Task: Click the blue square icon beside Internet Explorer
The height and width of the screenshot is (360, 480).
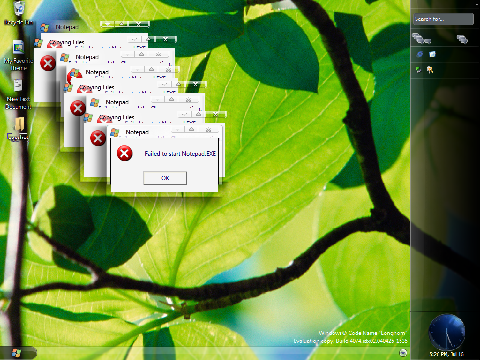Action: pos(432,54)
